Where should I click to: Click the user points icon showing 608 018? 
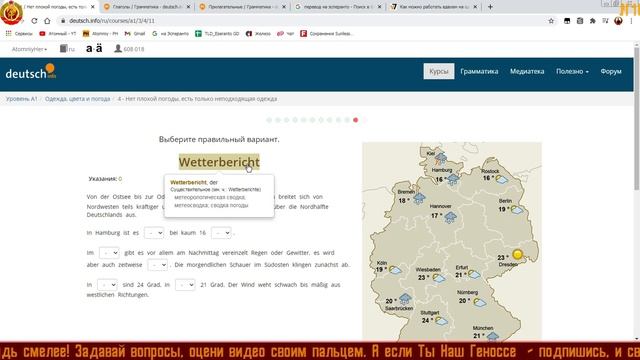click(129, 49)
